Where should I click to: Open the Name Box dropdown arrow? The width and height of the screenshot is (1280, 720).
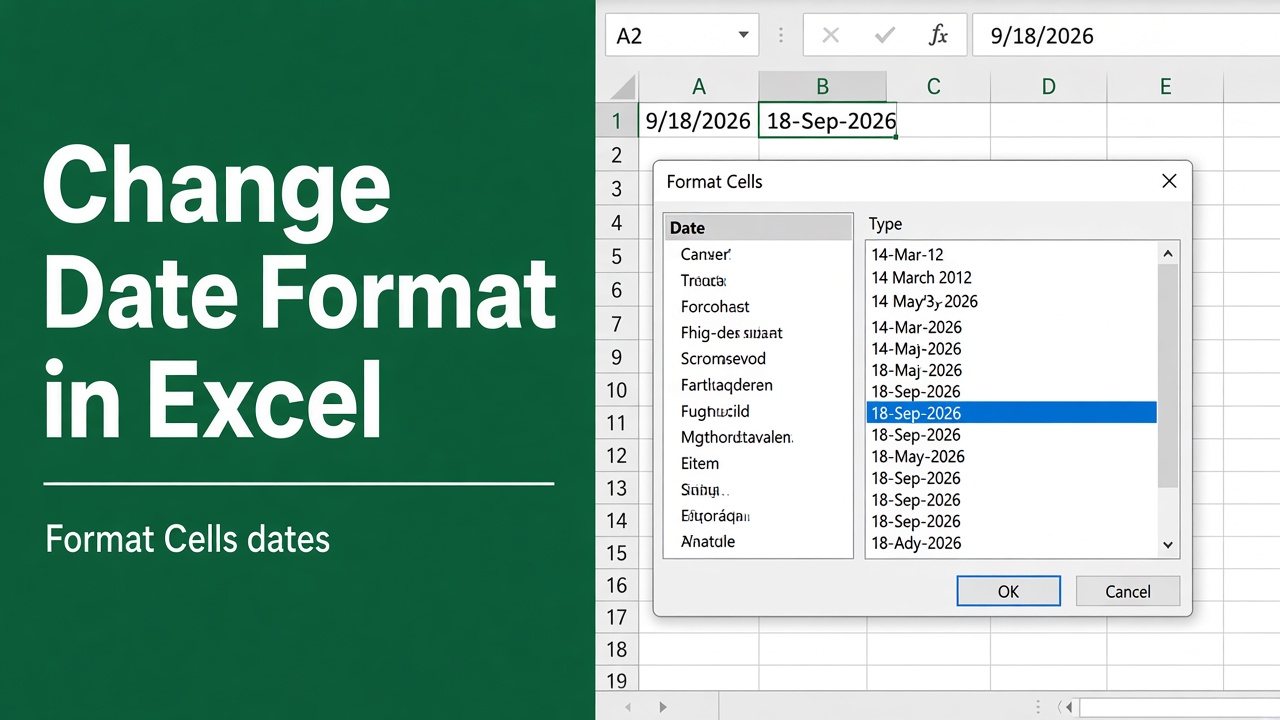[x=743, y=36]
